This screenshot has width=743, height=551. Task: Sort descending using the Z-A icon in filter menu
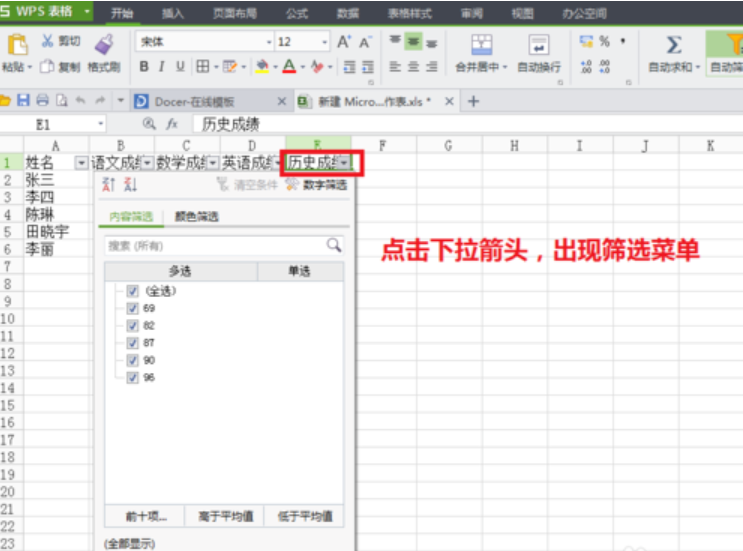tap(130, 185)
